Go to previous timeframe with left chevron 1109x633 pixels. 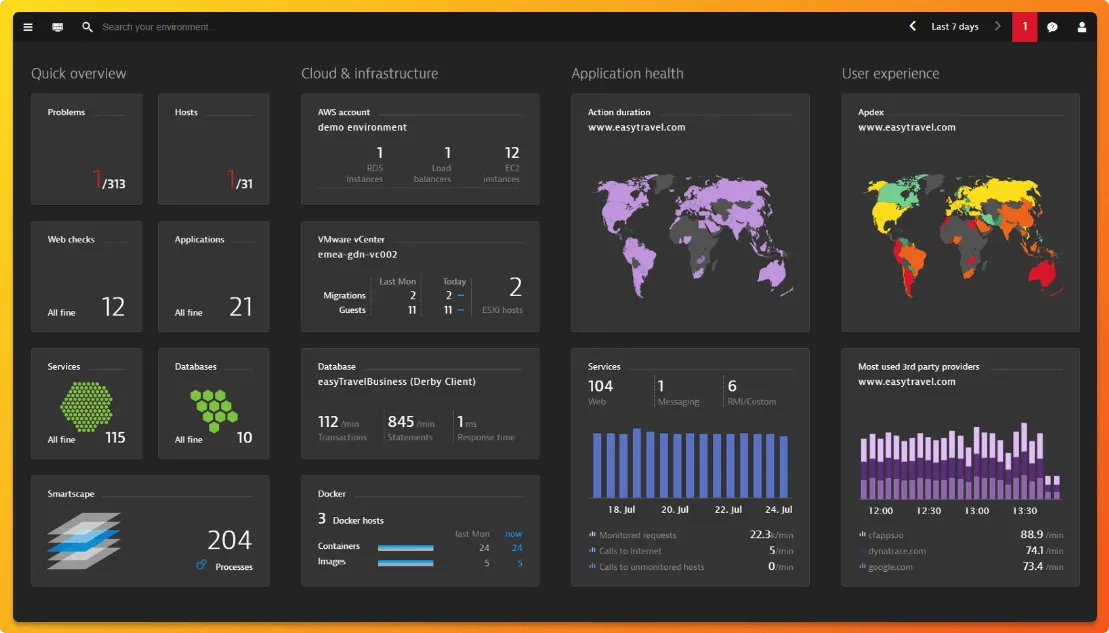click(x=913, y=27)
